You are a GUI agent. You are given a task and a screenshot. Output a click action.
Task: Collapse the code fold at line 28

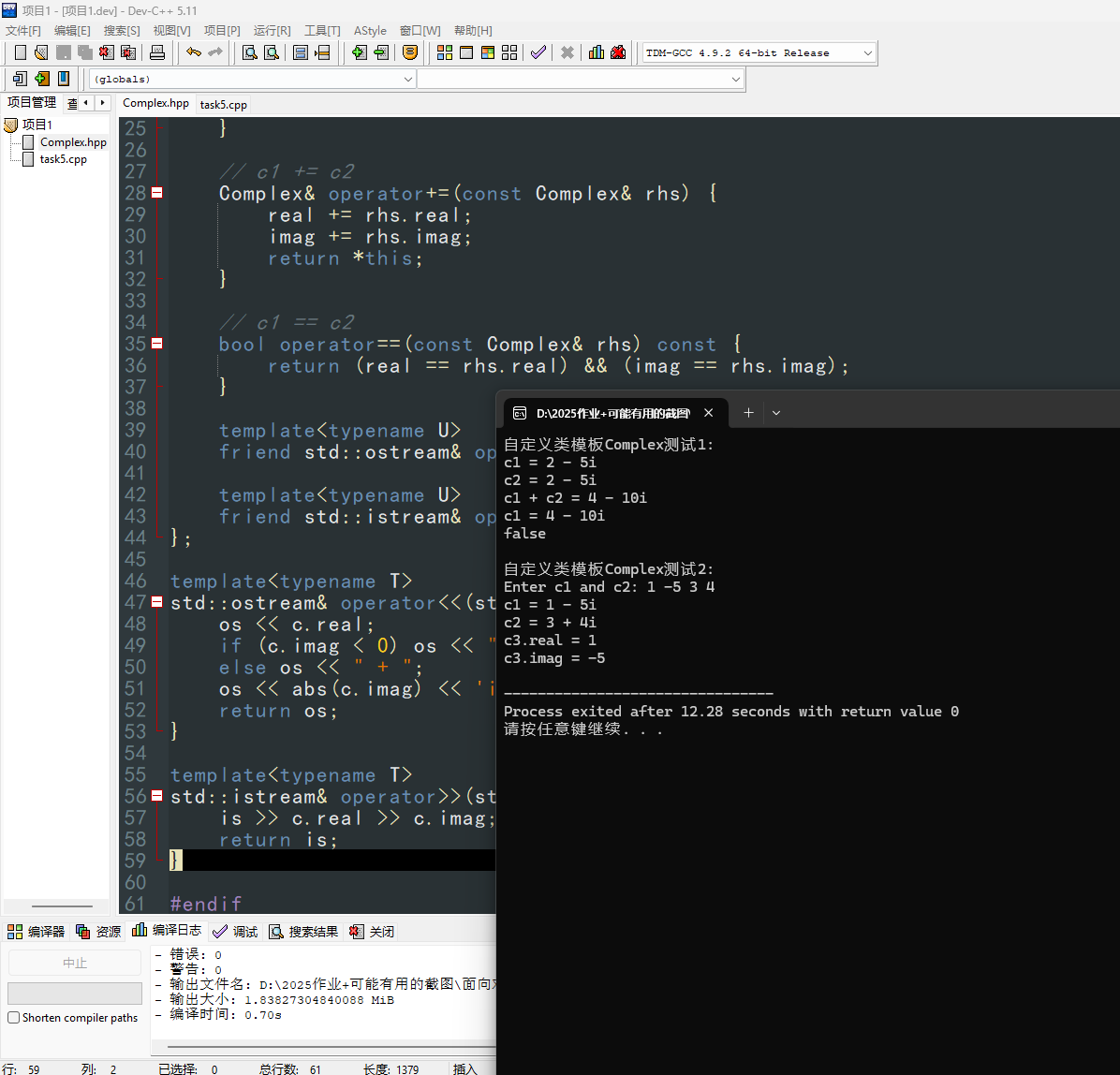pyautogui.click(x=156, y=193)
